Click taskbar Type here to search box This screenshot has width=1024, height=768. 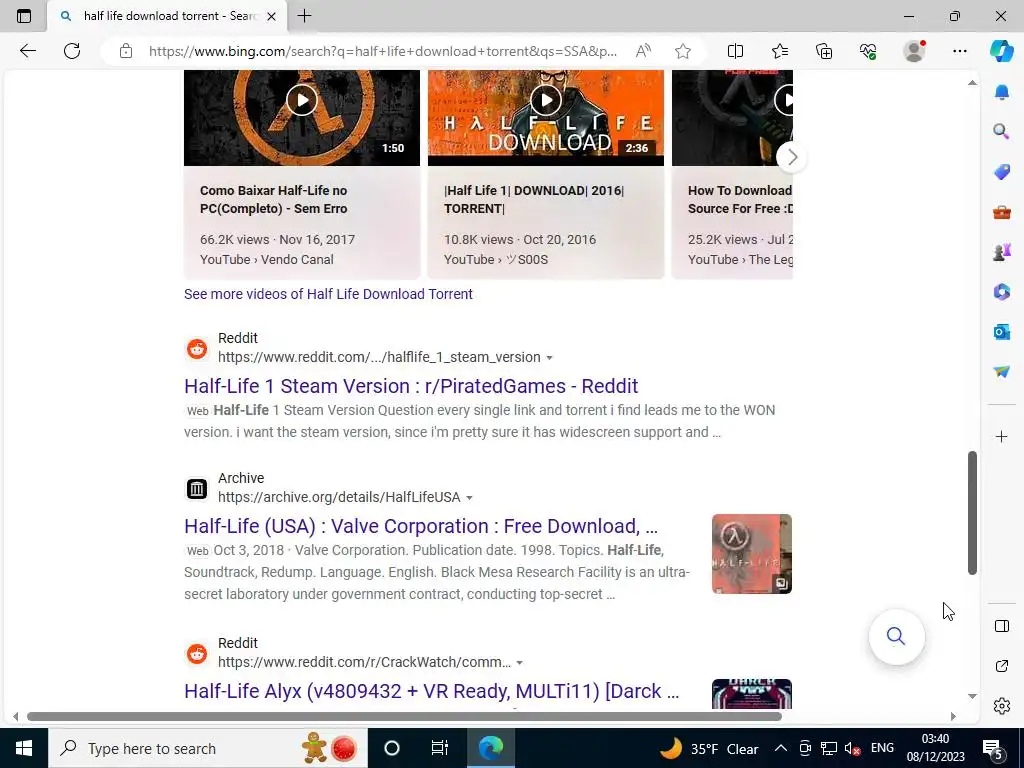point(208,748)
